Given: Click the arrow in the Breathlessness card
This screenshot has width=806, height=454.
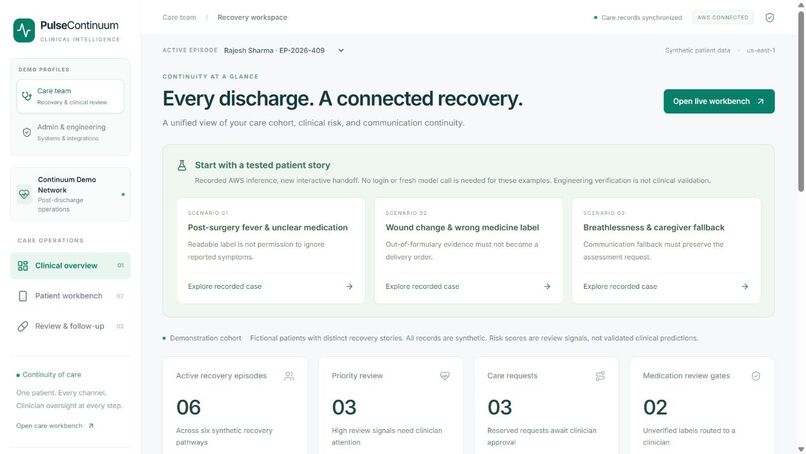Looking at the screenshot, I should [744, 286].
